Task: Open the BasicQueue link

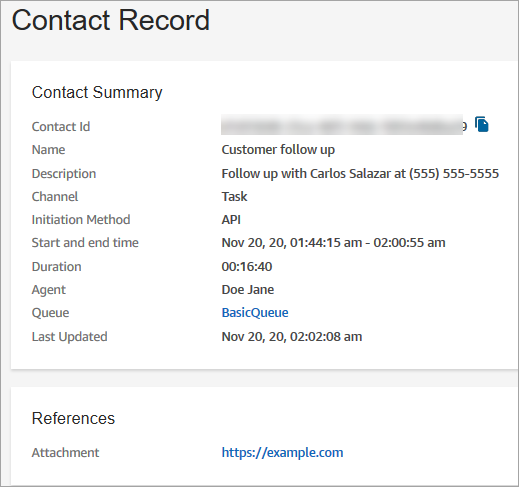Action: [x=255, y=313]
